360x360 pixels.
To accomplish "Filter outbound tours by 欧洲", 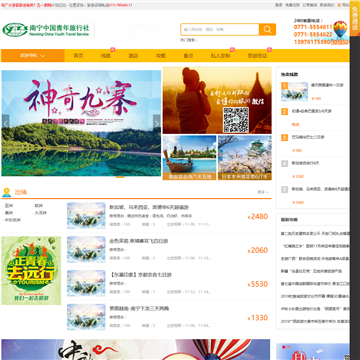I will tap(39, 206).
